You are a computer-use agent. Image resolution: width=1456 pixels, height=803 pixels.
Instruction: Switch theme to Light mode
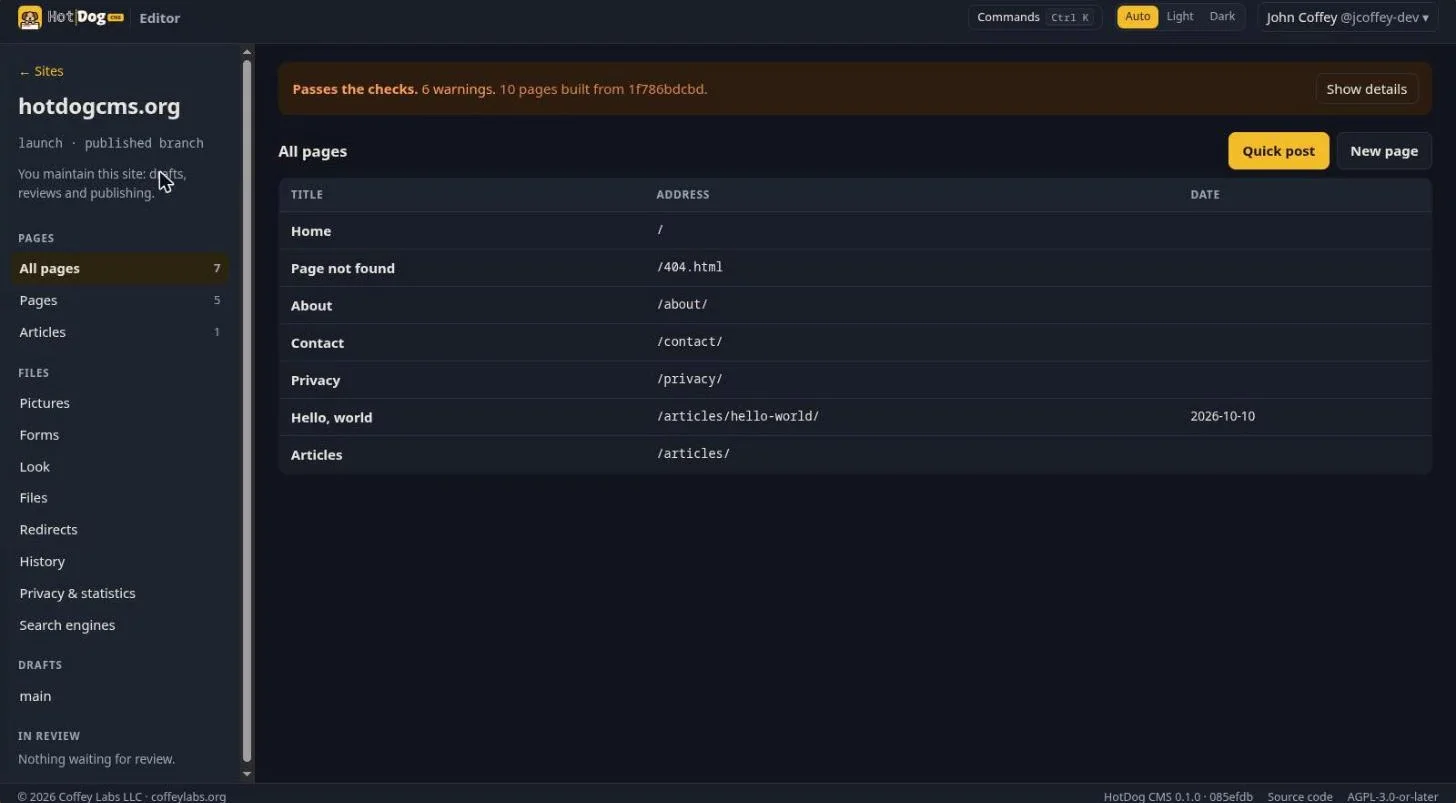pyautogui.click(x=1180, y=17)
